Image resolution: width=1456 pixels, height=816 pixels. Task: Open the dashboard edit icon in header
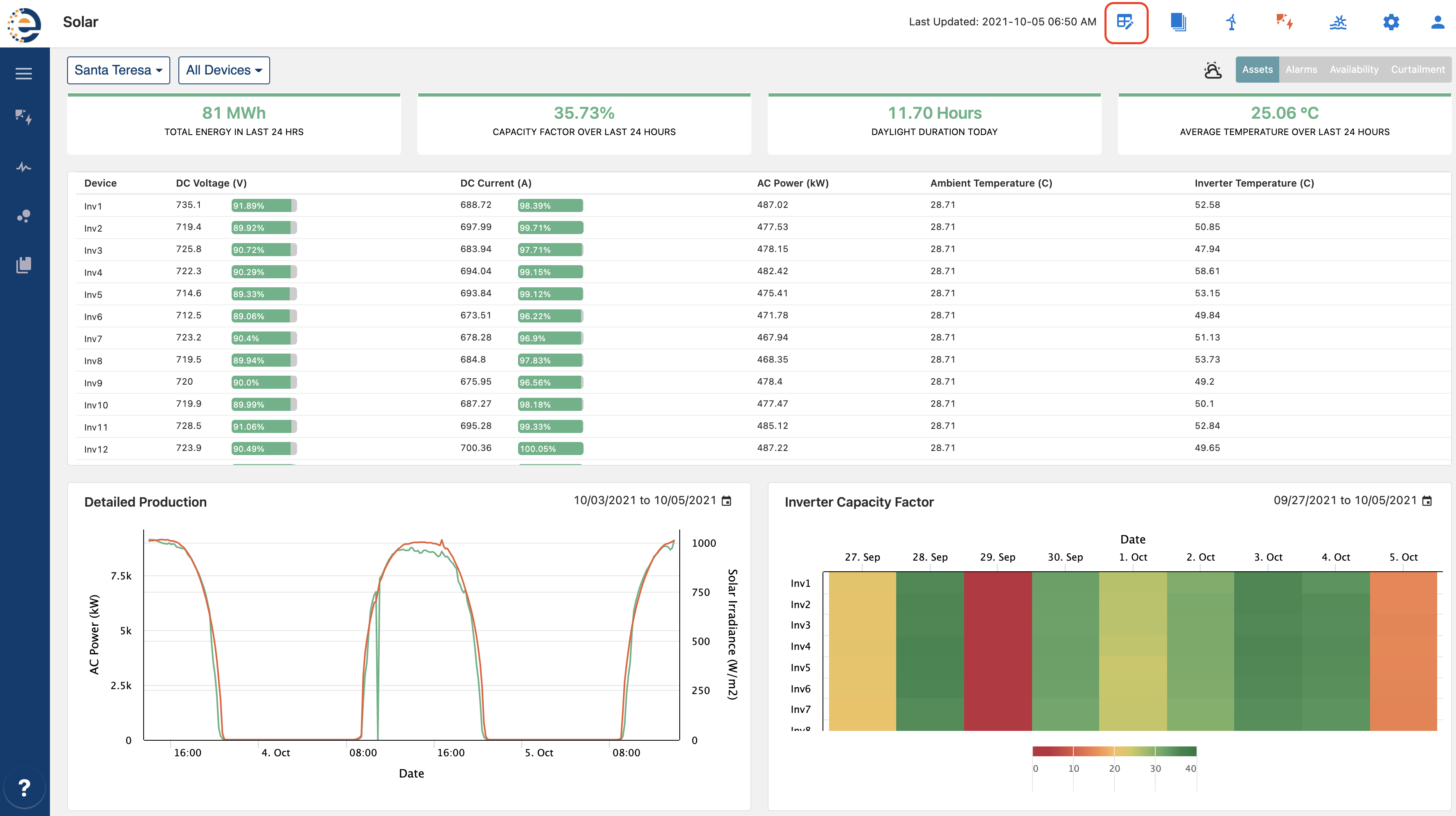pyautogui.click(x=1125, y=23)
